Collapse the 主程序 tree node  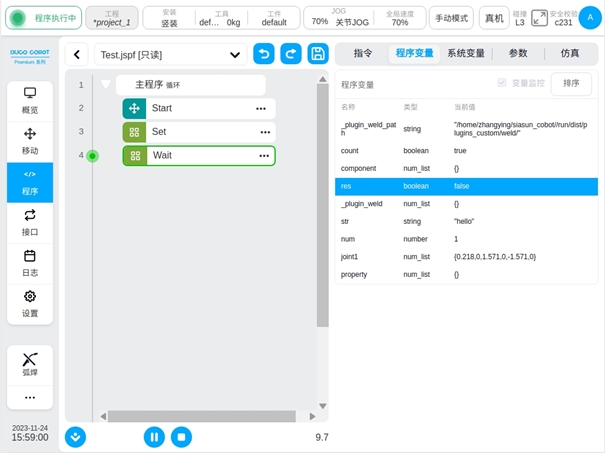tap(106, 85)
